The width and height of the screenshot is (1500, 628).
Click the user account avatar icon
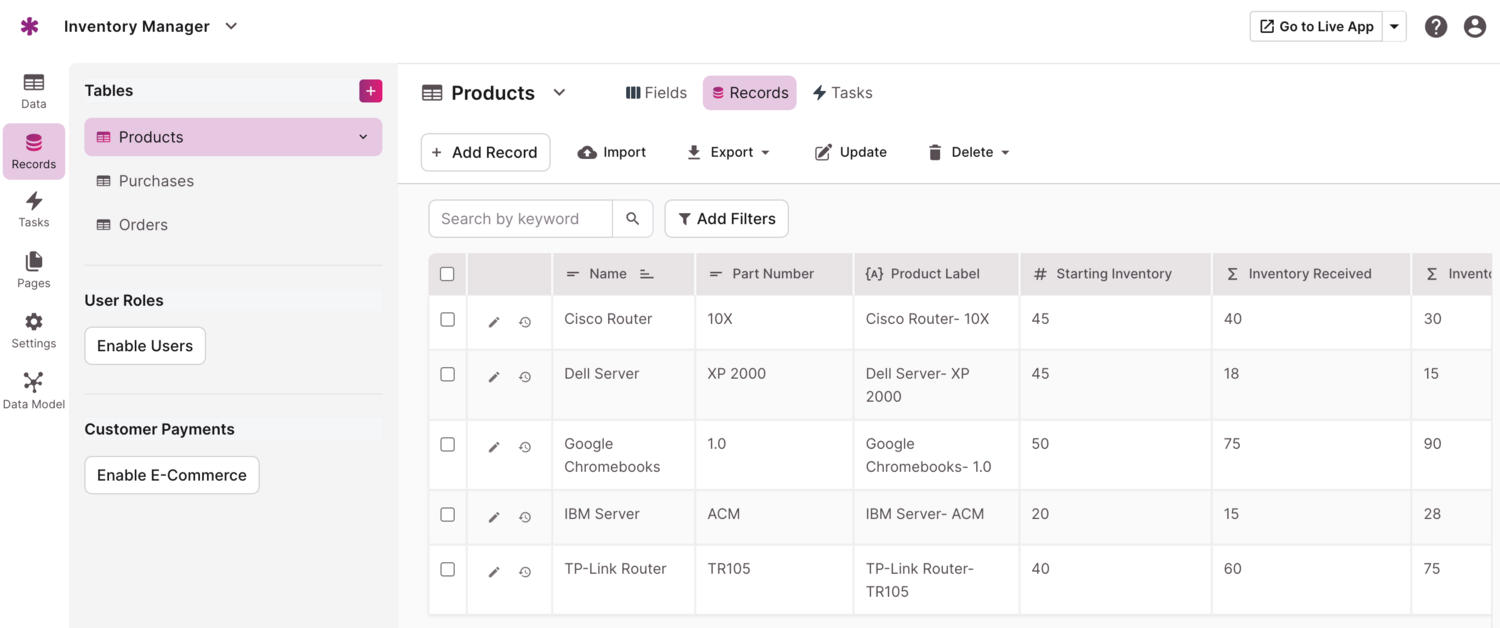click(1474, 27)
